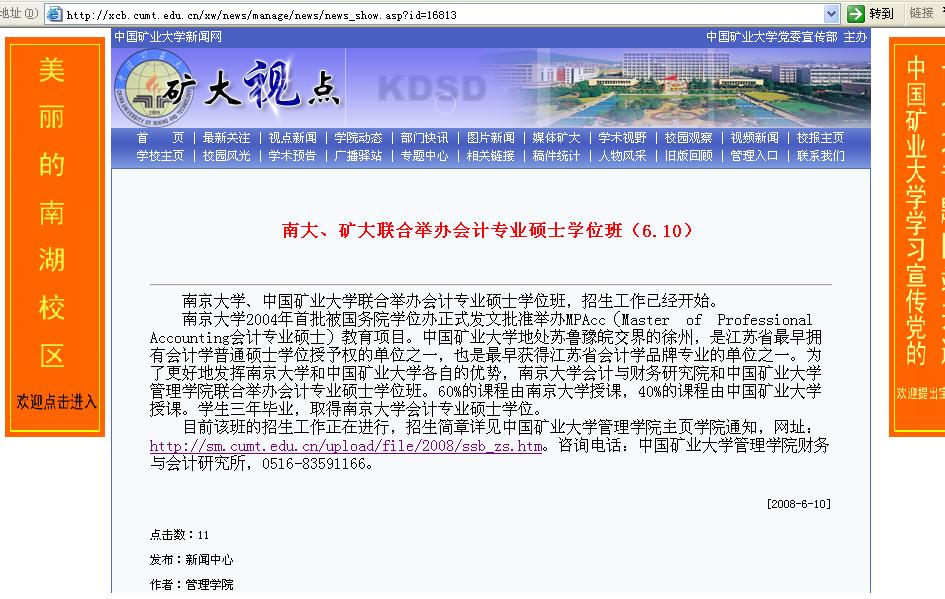Go to 旧版回顾 link
The image size is (945, 599).
(x=688, y=156)
